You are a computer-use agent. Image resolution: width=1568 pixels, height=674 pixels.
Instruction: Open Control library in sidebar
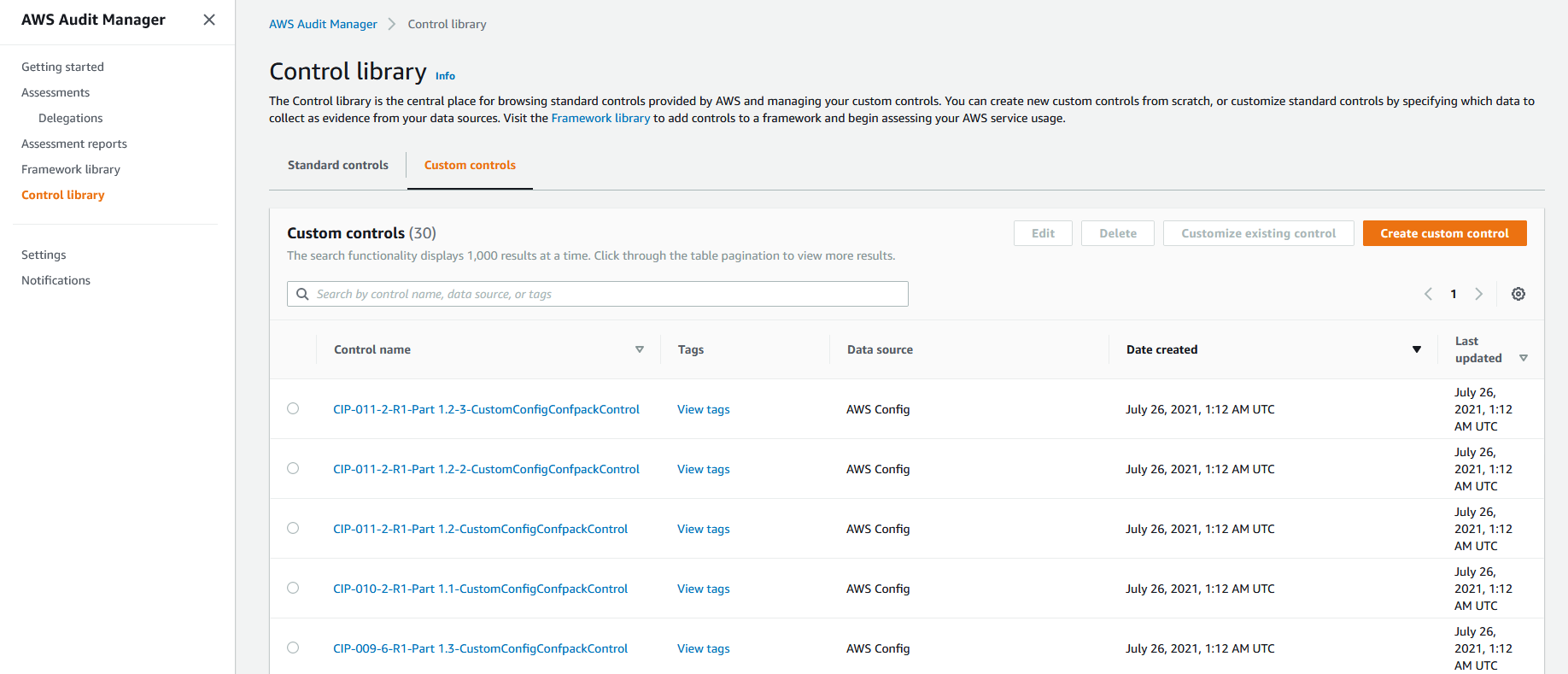63,195
